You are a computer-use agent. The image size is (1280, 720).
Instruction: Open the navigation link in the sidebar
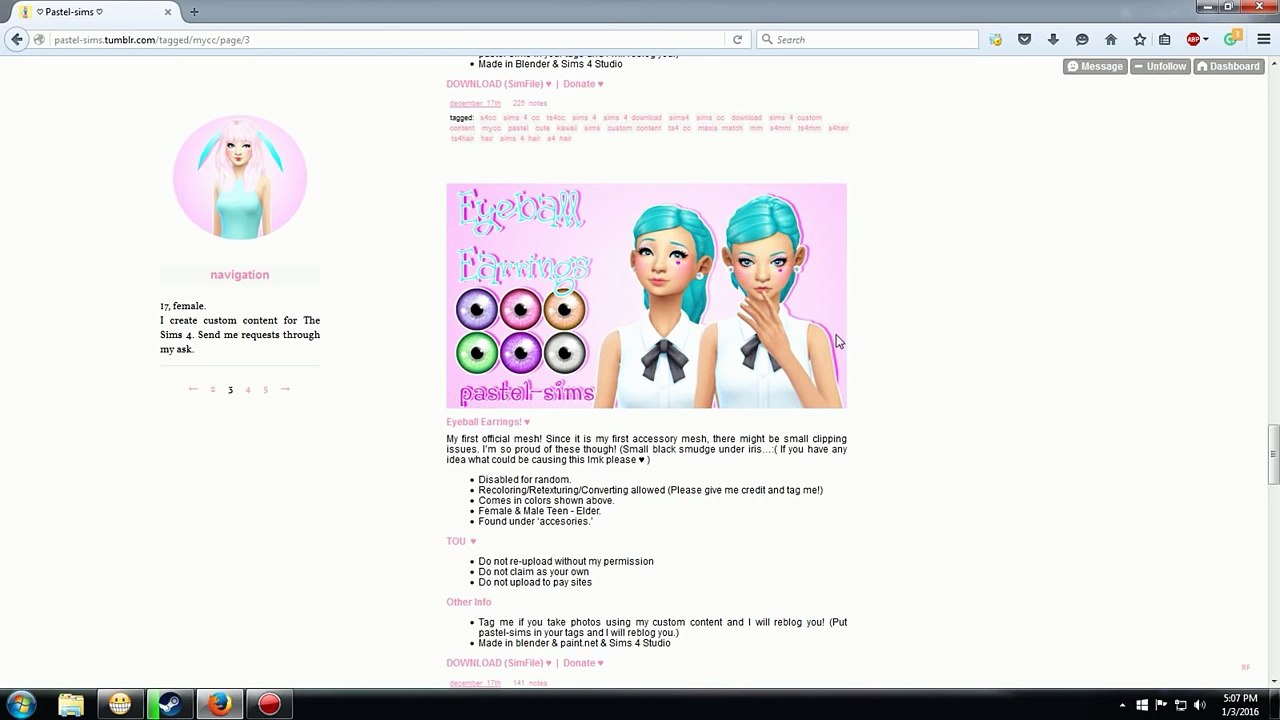coord(240,274)
